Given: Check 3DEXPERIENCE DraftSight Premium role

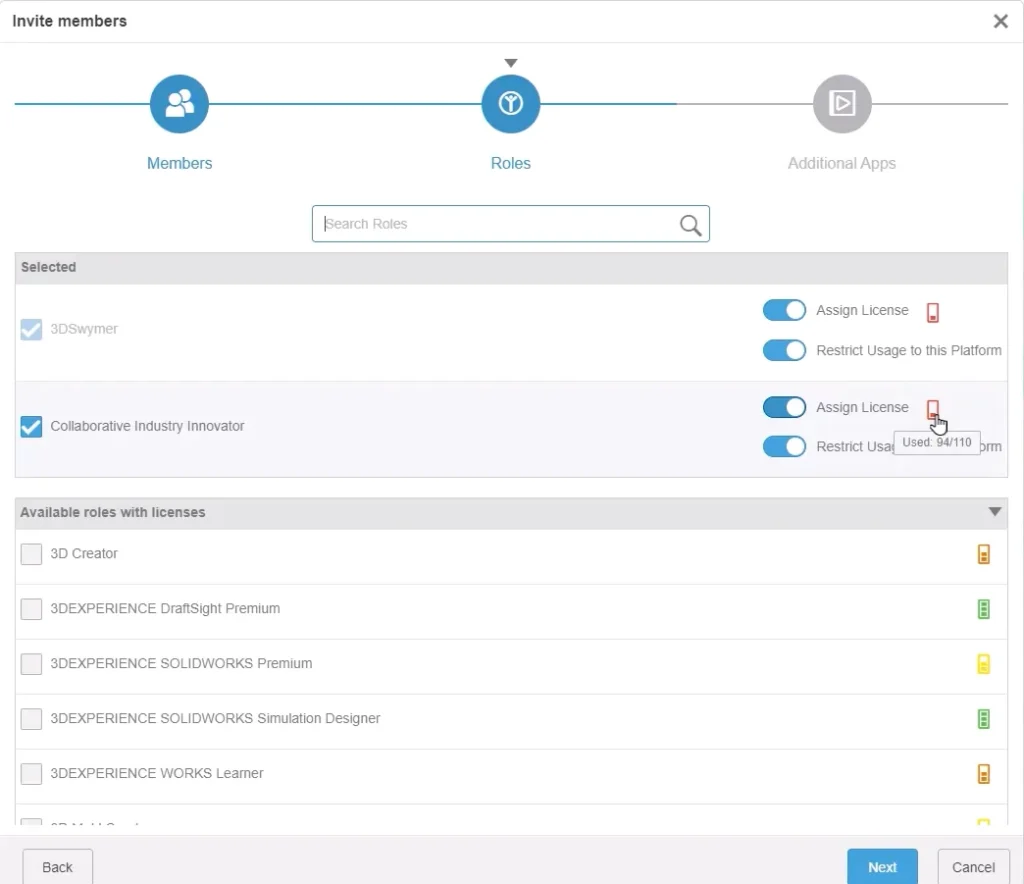Looking at the screenshot, I should [x=31, y=608].
